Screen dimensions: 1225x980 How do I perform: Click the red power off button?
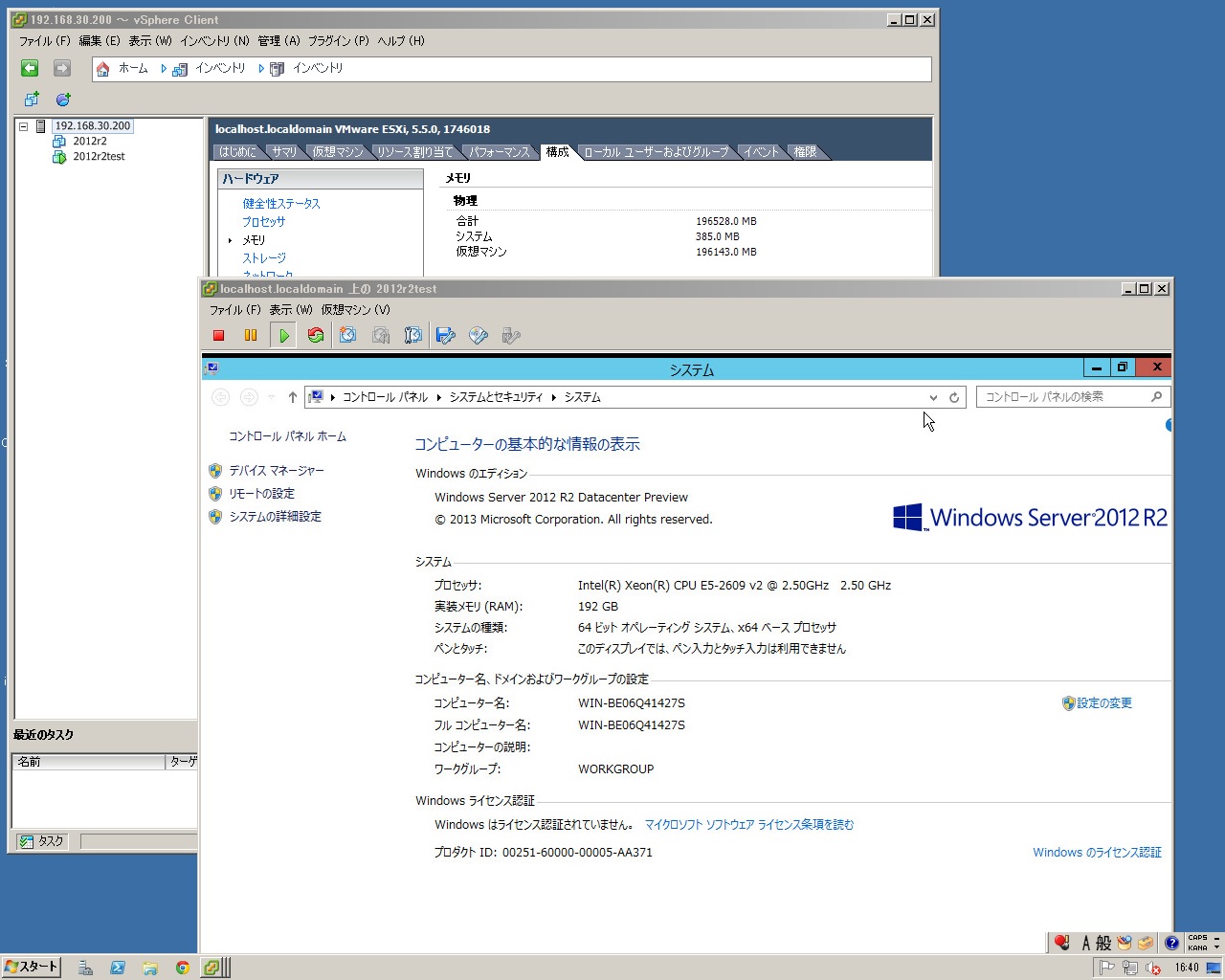(x=218, y=335)
